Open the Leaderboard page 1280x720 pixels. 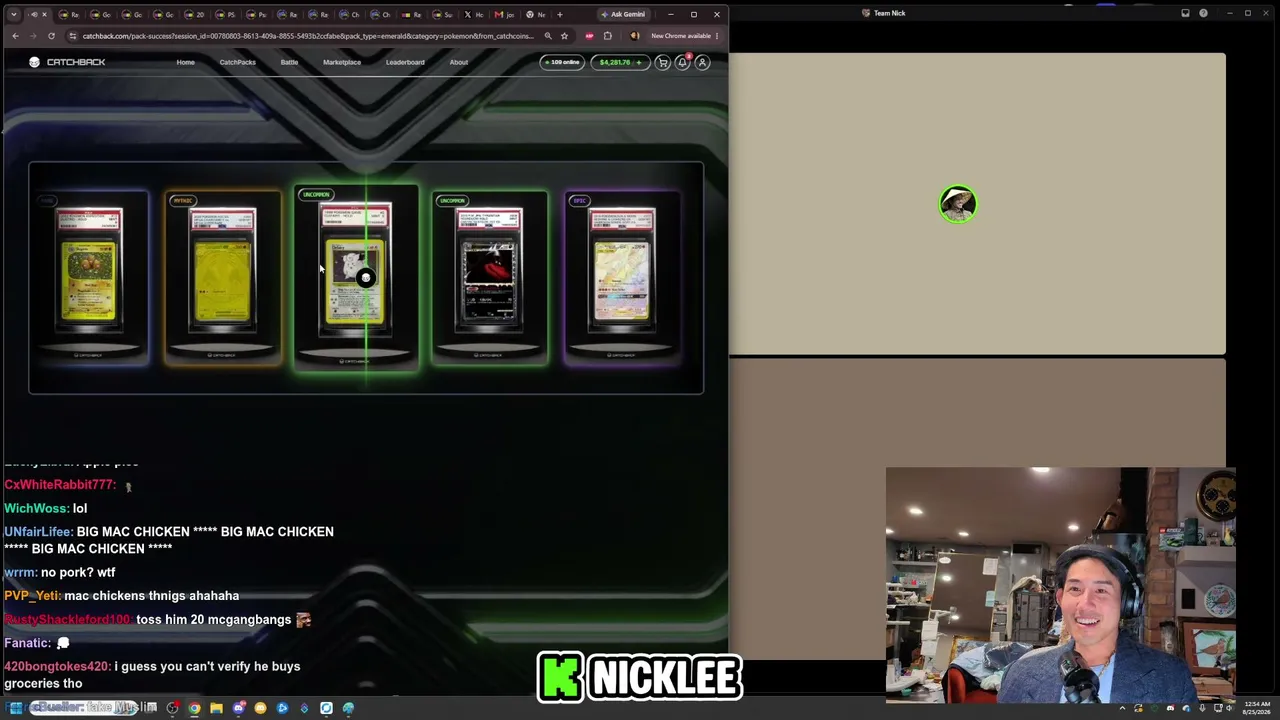405,62
